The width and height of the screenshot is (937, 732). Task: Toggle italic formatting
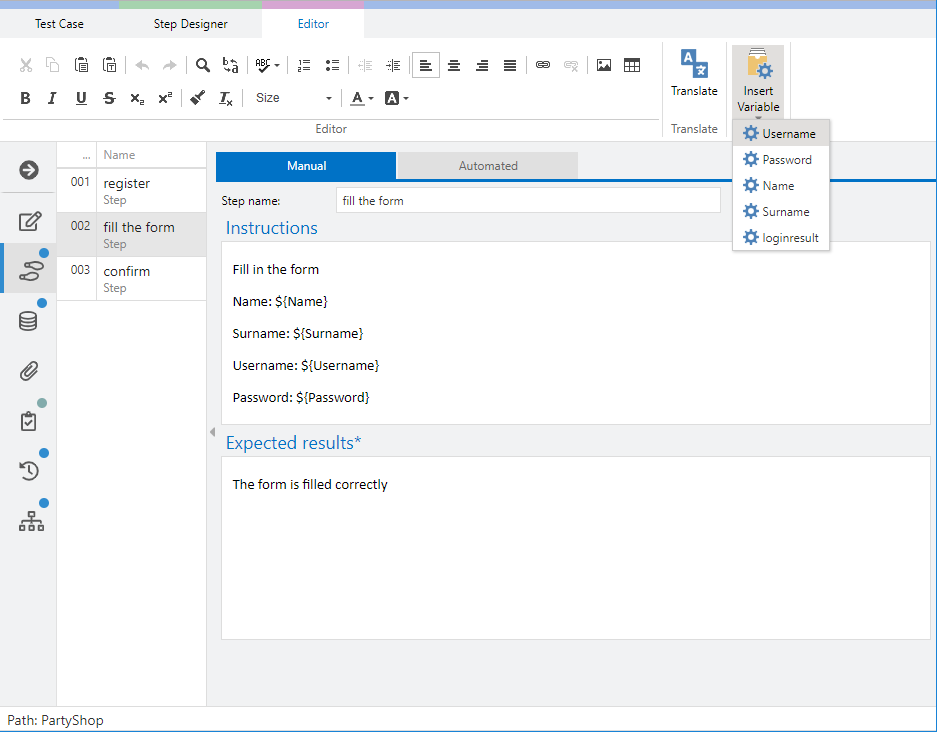pos(51,98)
